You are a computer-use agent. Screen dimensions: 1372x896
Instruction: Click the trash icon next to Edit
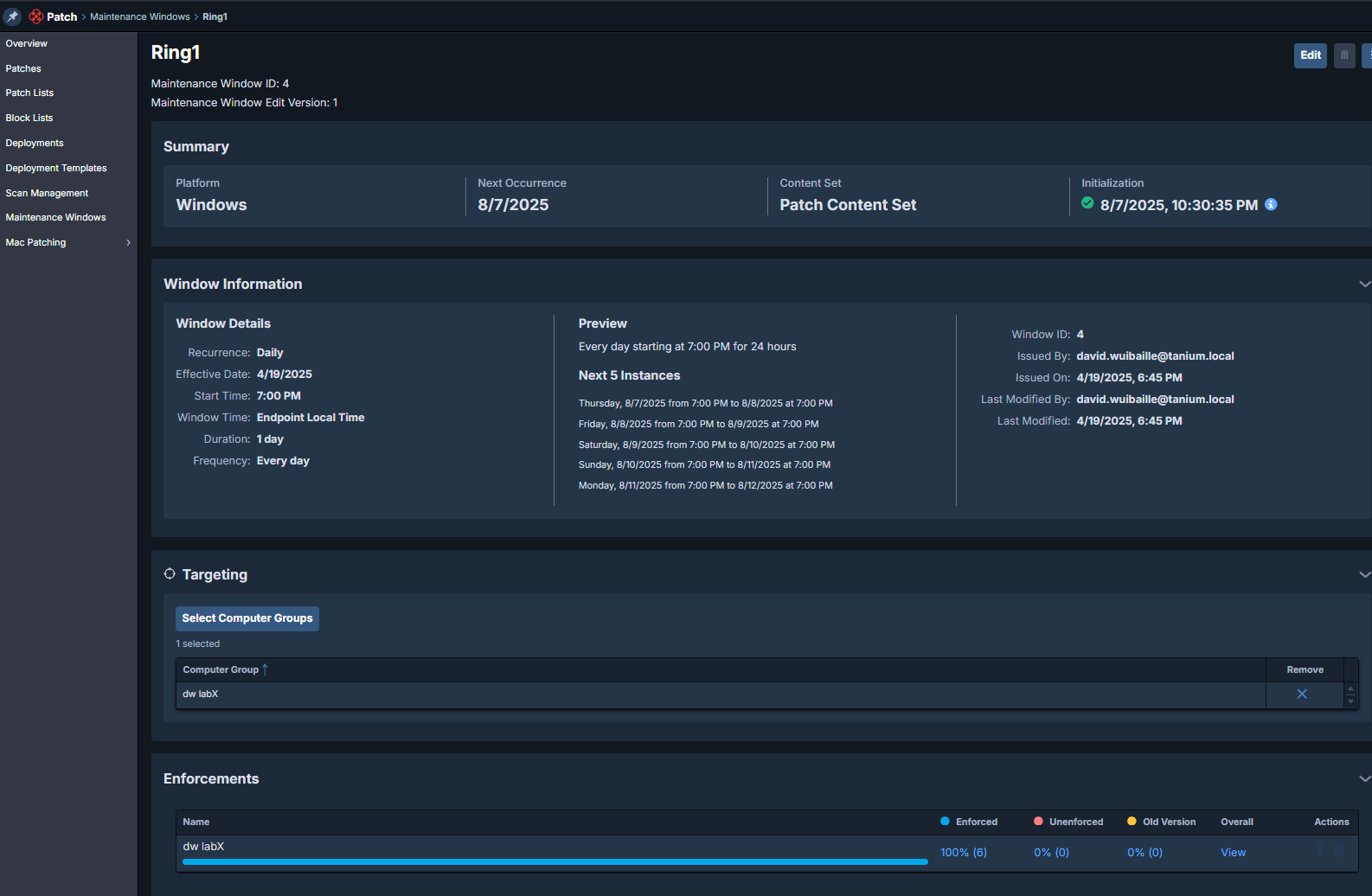1343,55
